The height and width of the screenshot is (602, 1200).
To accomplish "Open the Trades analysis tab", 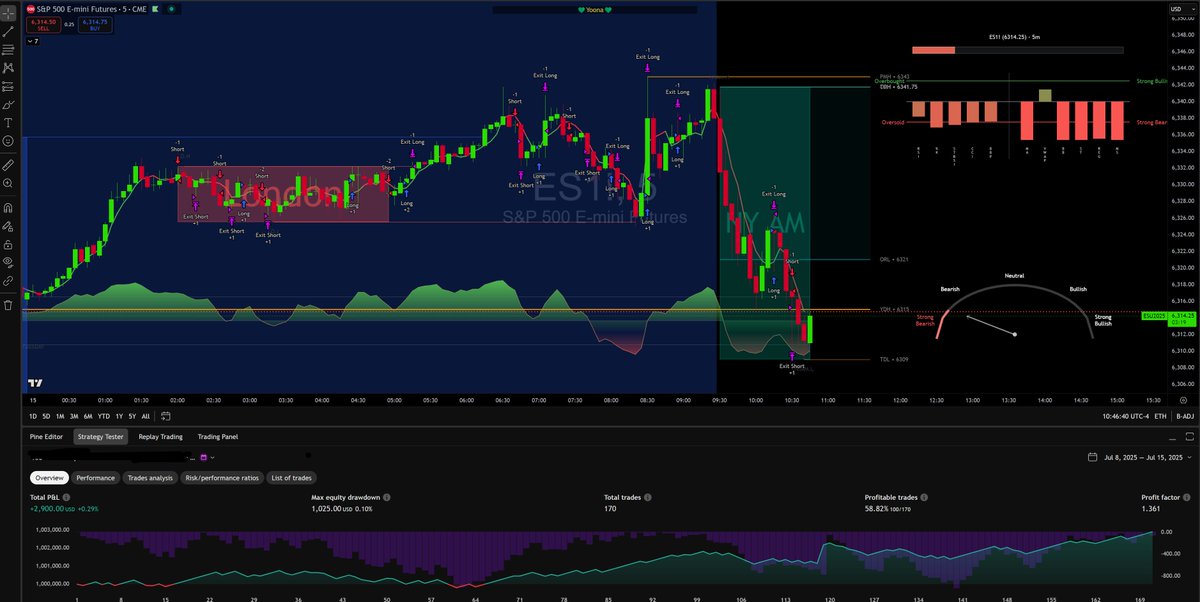I will pos(149,478).
